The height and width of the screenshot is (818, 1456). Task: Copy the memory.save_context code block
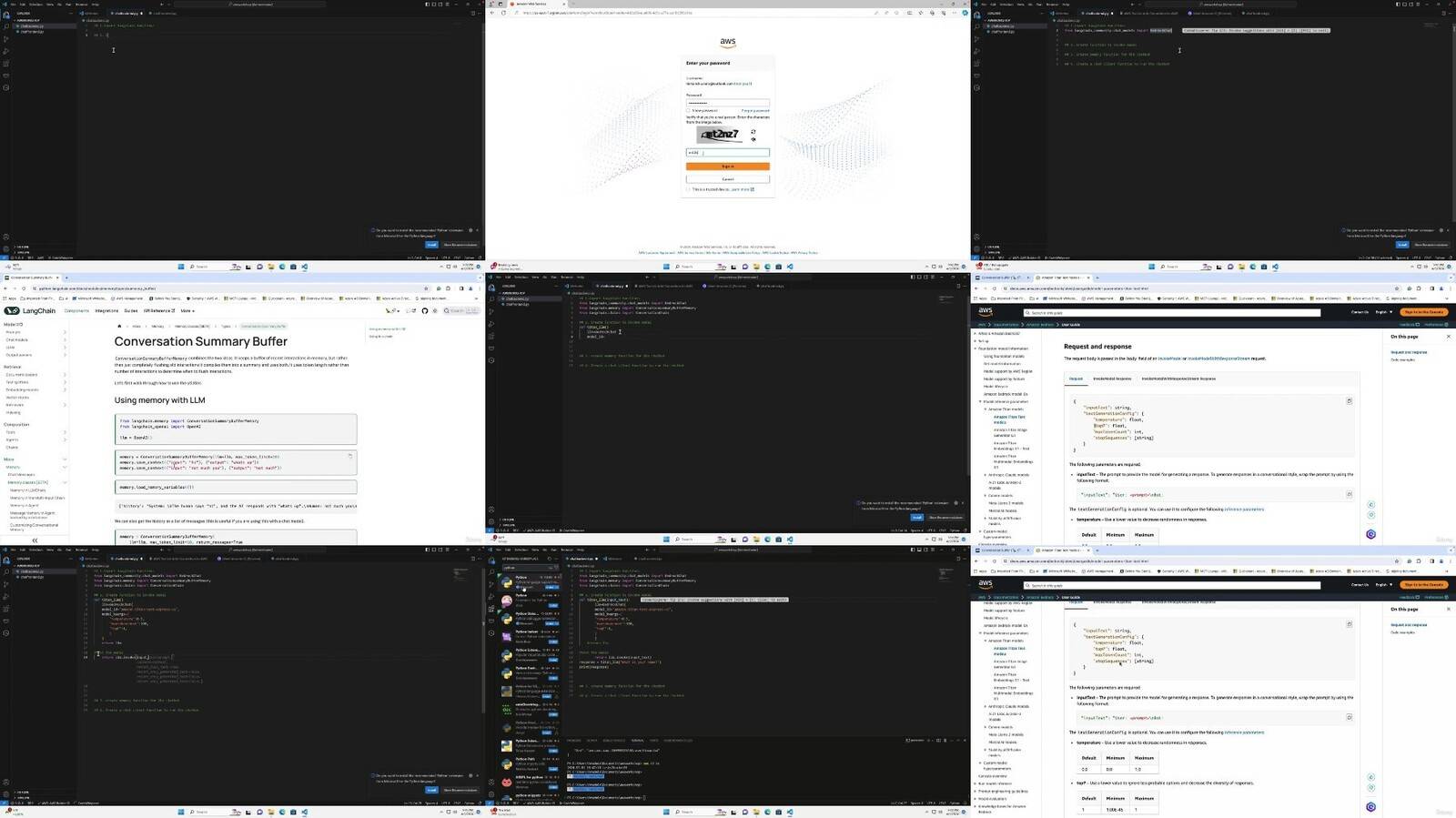click(350, 456)
